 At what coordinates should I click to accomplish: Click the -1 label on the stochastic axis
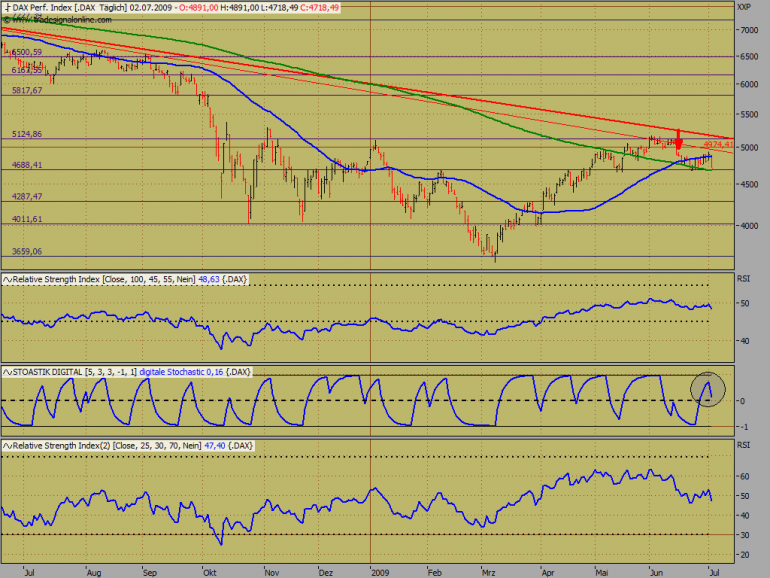pos(743,427)
